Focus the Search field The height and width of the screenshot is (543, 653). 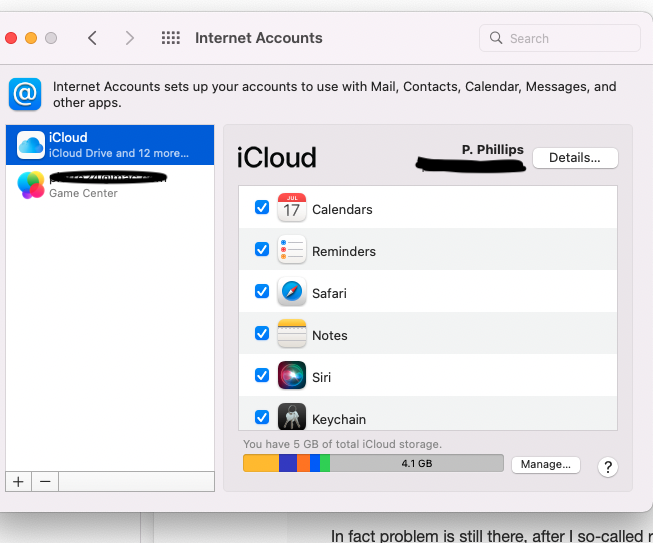560,38
